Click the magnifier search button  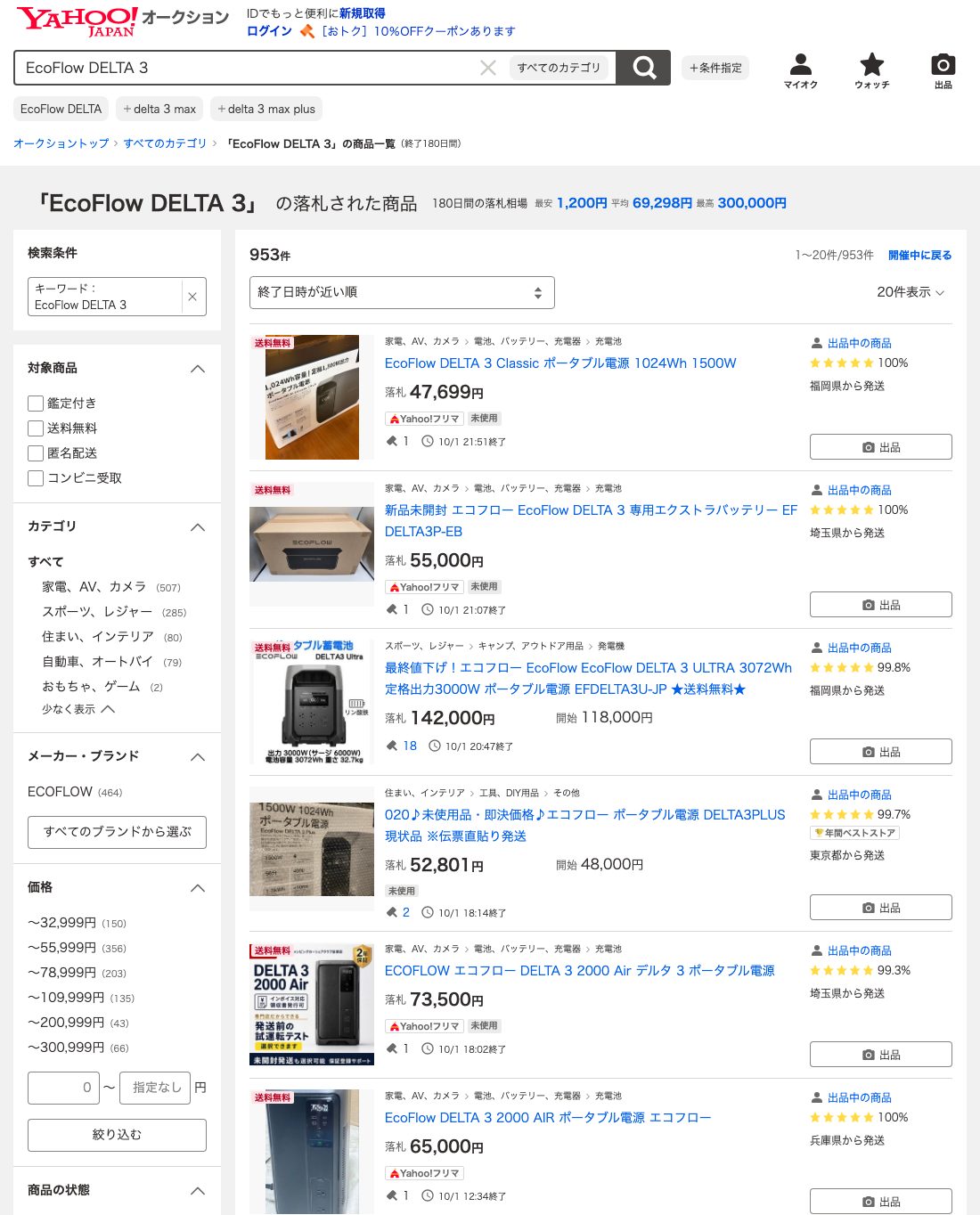click(643, 68)
